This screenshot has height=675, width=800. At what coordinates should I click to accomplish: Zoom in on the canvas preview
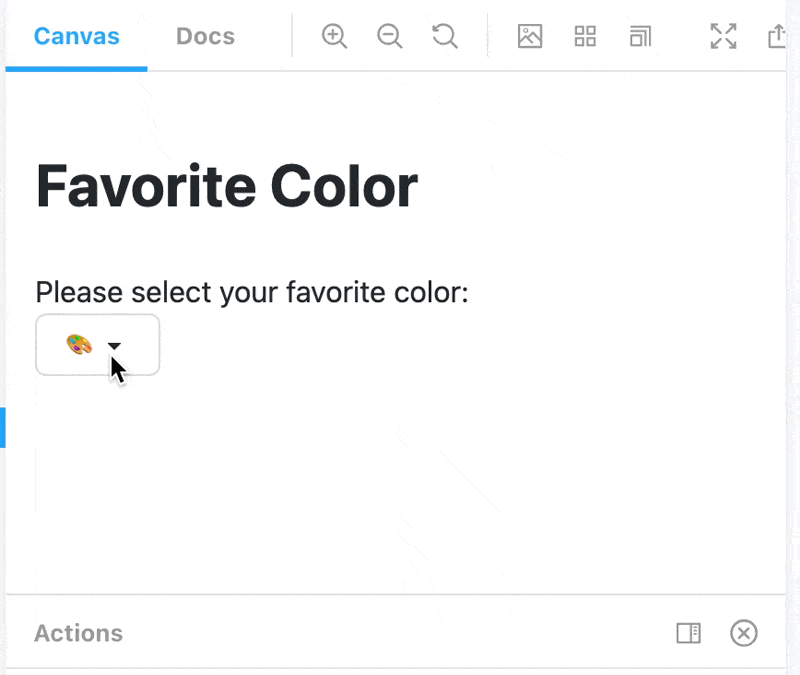334,36
